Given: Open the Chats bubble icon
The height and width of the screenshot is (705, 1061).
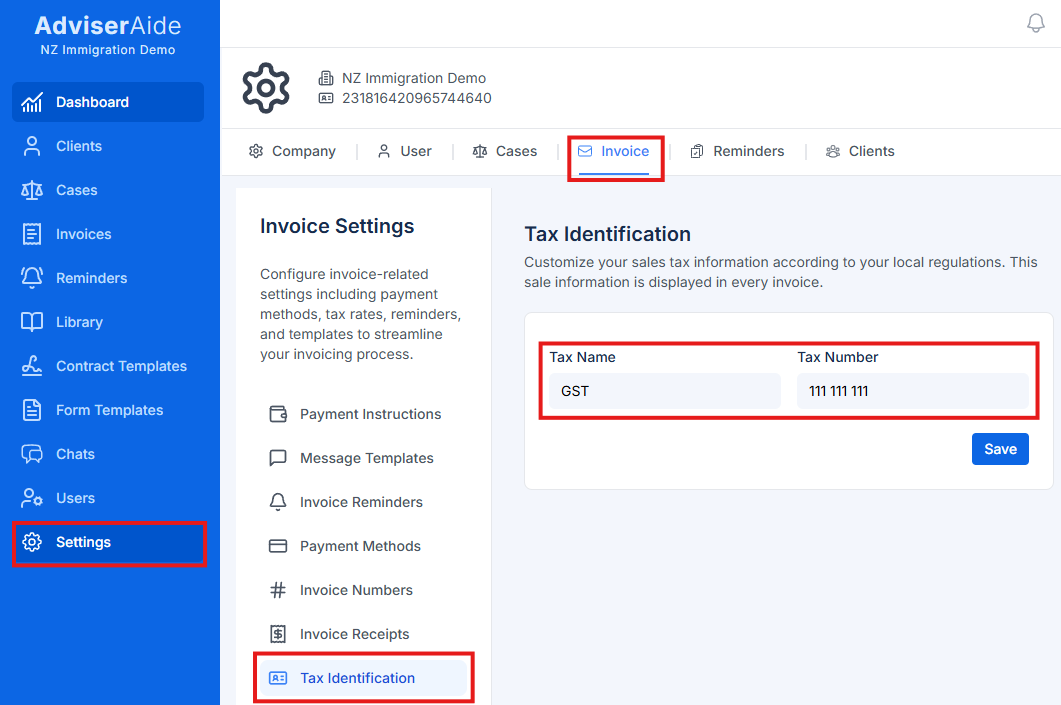Looking at the screenshot, I should pyautogui.click(x=31, y=453).
